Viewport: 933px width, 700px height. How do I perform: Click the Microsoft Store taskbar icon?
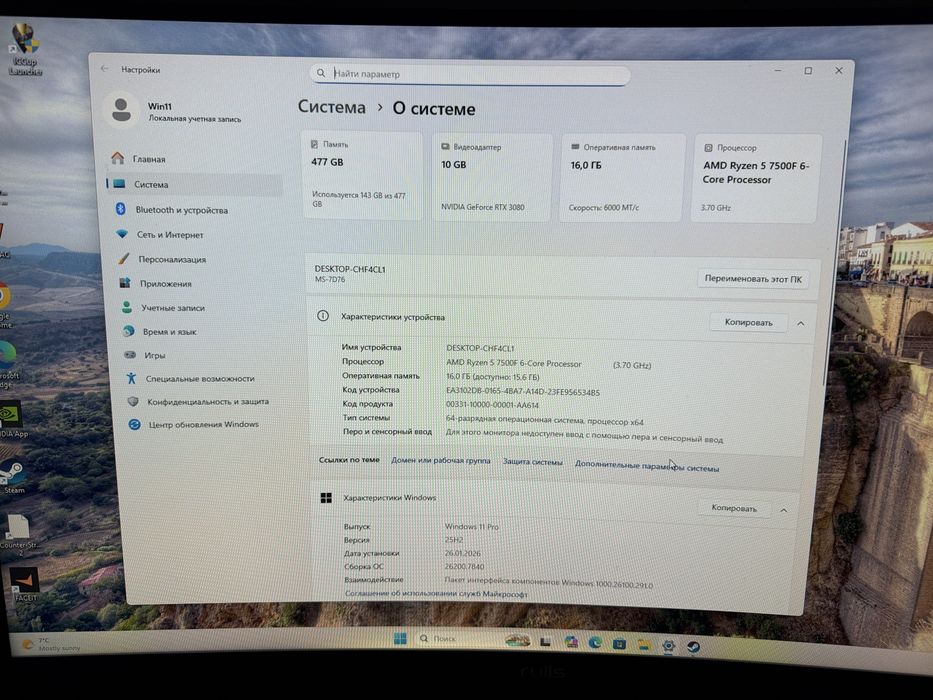pyautogui.click(x=619, y=643)
